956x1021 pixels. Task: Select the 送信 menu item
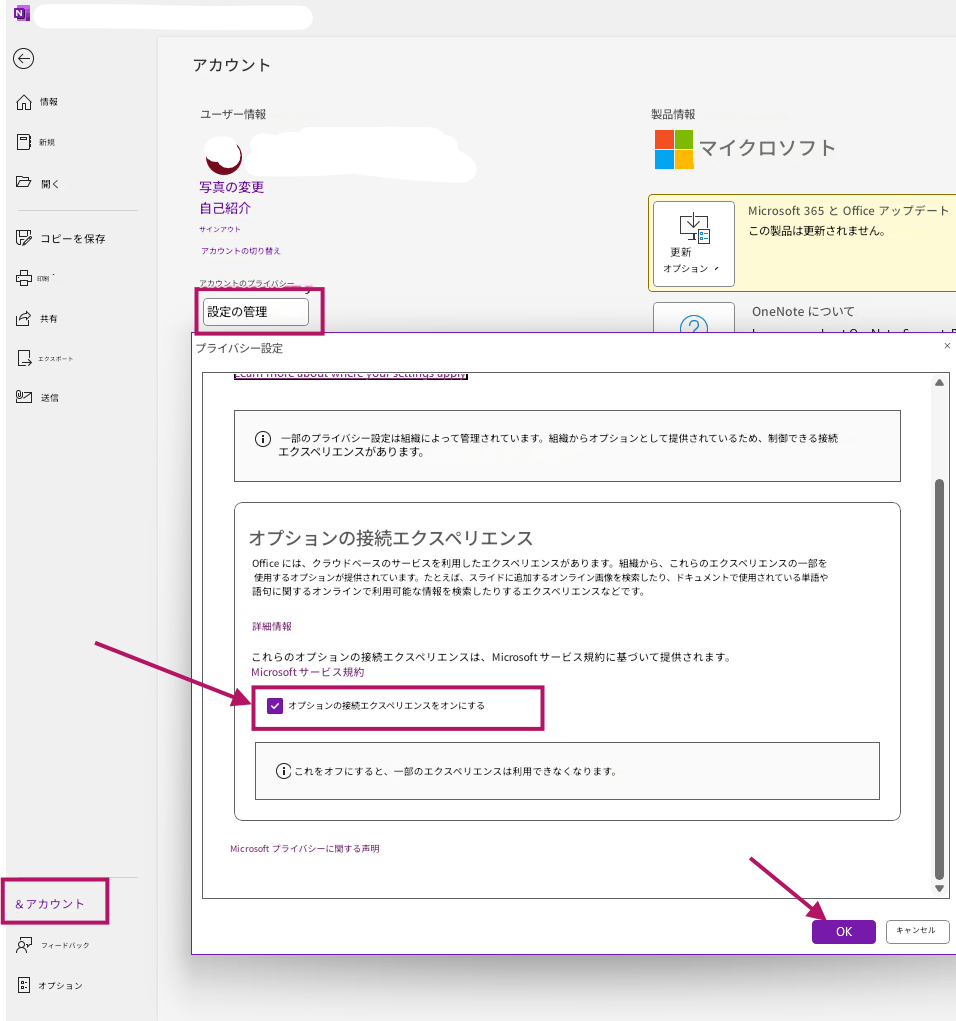[x=49, y=398]
